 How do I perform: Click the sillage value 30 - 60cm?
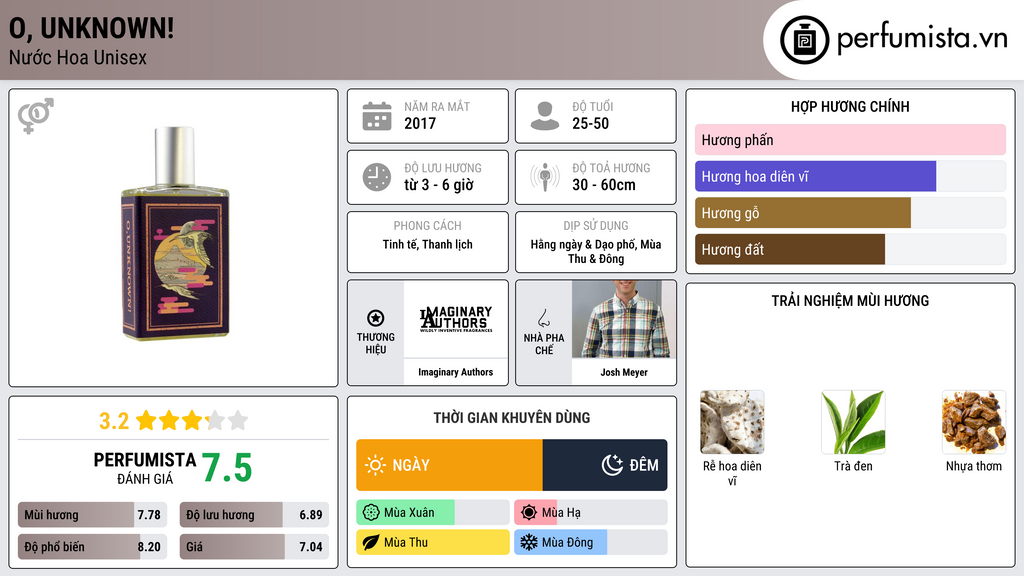(x=603, y=185)
